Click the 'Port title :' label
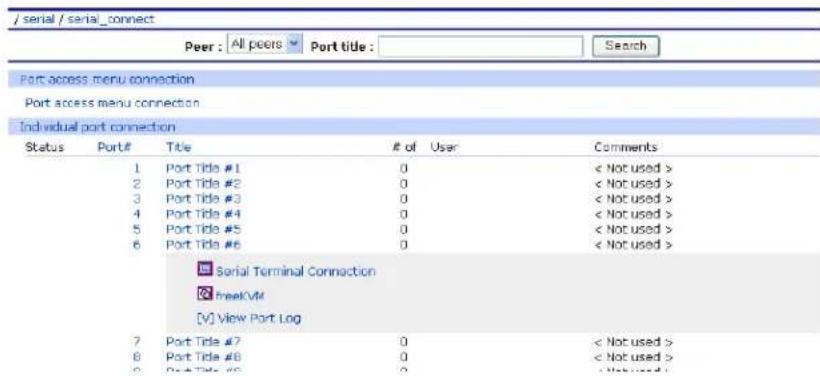820x376 pixels. pyautogui.click(x=342, y=47)
